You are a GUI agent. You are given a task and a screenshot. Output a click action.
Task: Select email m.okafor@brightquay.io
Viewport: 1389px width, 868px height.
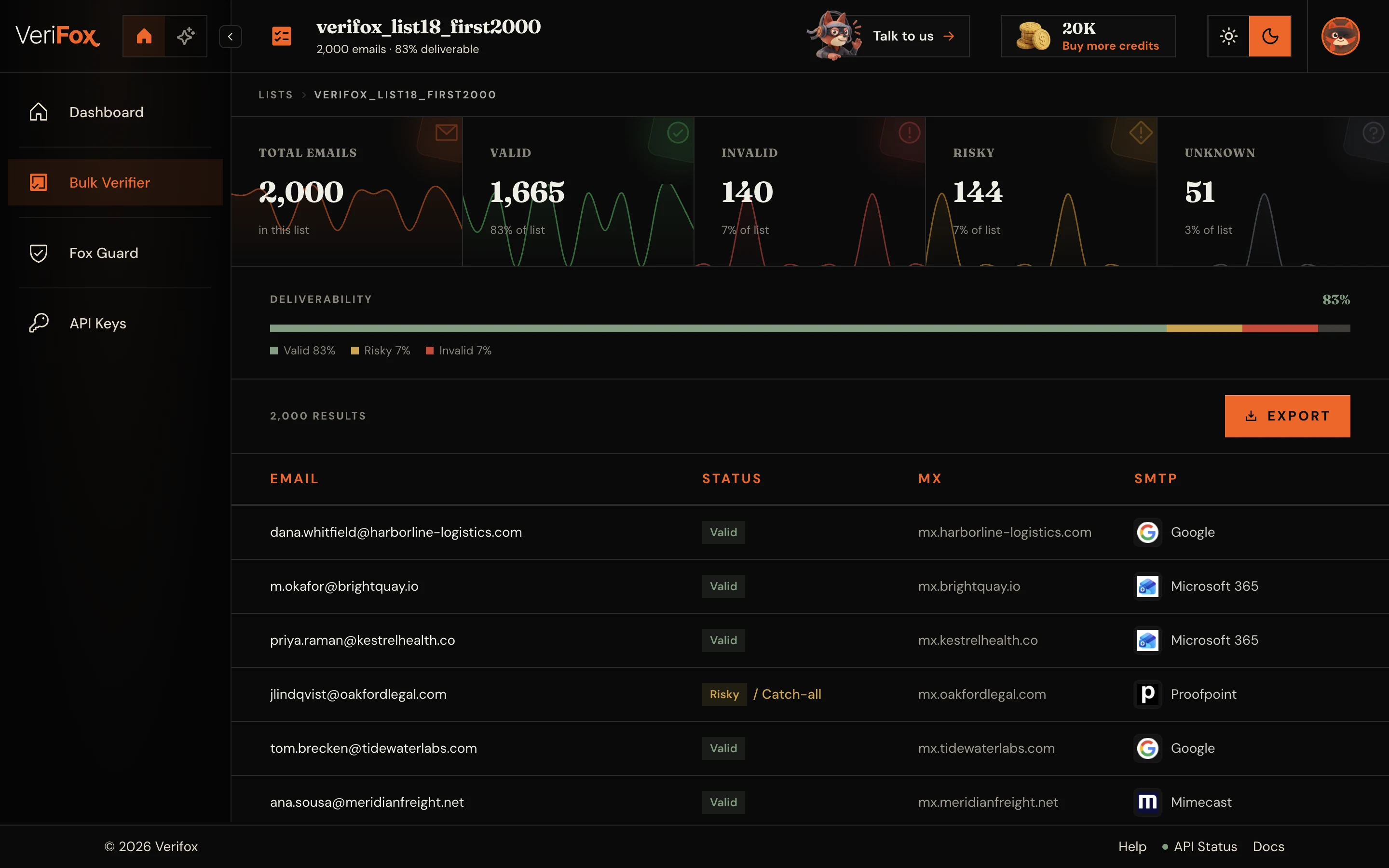click(x=344, y=586)
